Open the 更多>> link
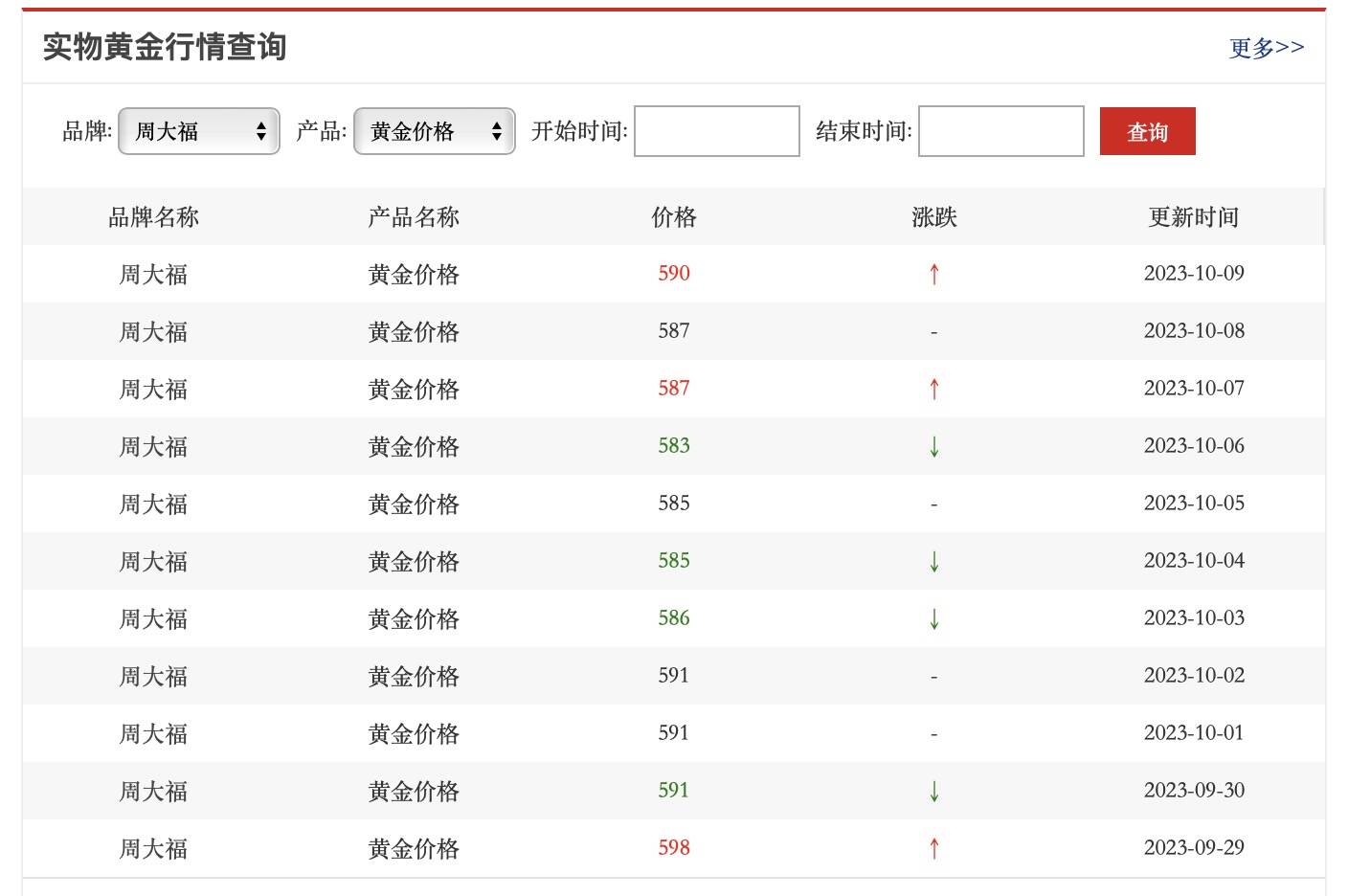The image size is (1348, 896). pyautogui.click(x=1266, y=48)
